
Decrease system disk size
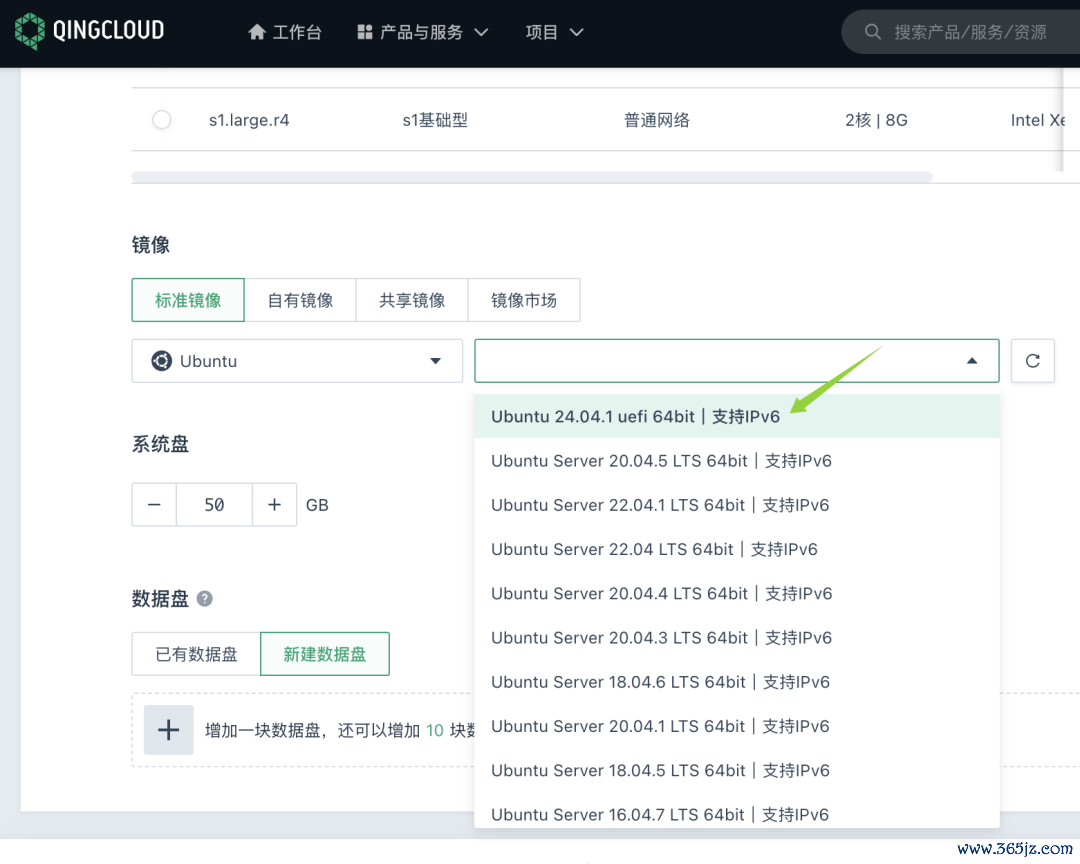(154, 504)
